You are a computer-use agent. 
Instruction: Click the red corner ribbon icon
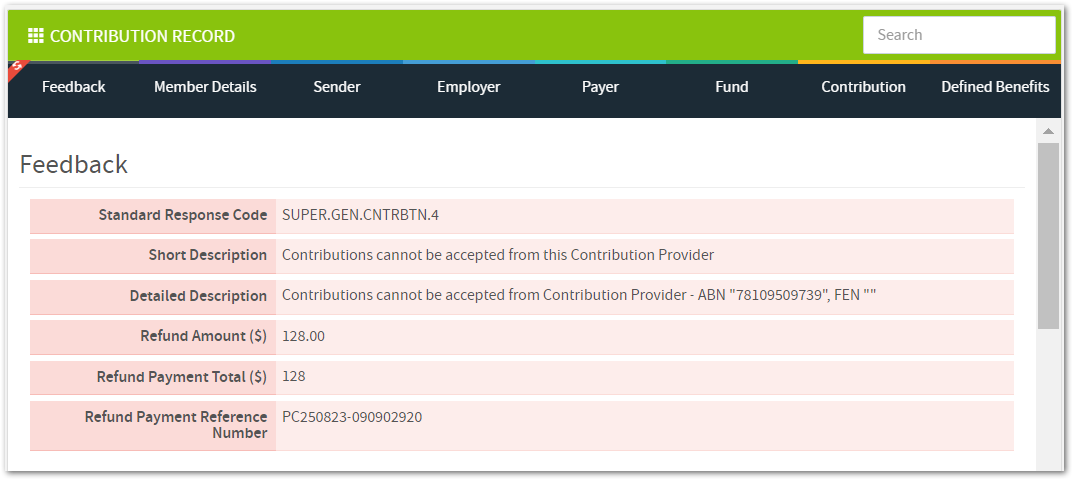point(16,68)
